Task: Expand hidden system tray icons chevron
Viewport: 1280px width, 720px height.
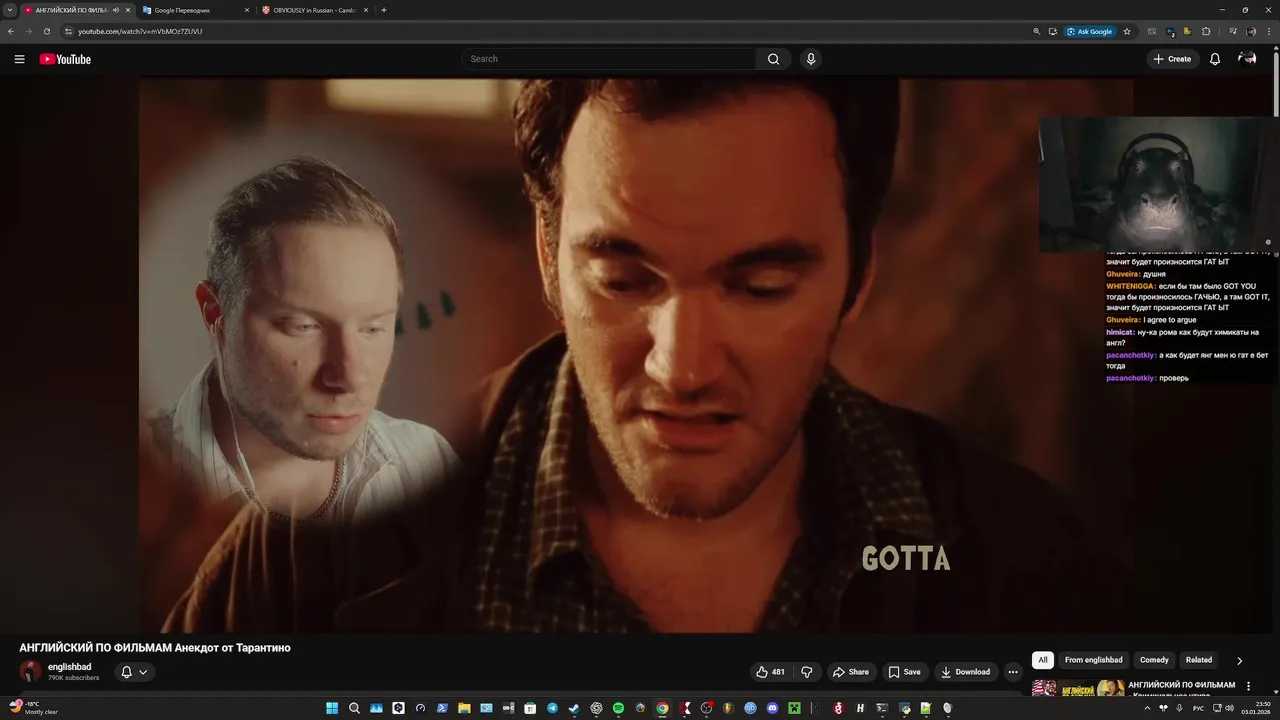Action: tap(1147, 708)
